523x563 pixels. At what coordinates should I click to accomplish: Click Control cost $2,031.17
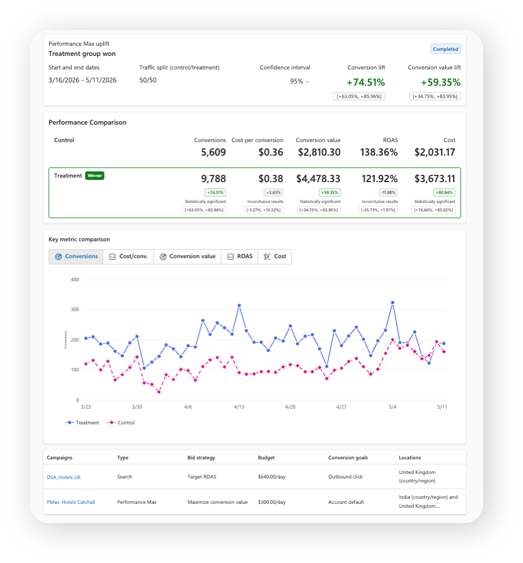pyautogui.click(x=435, y=152)
